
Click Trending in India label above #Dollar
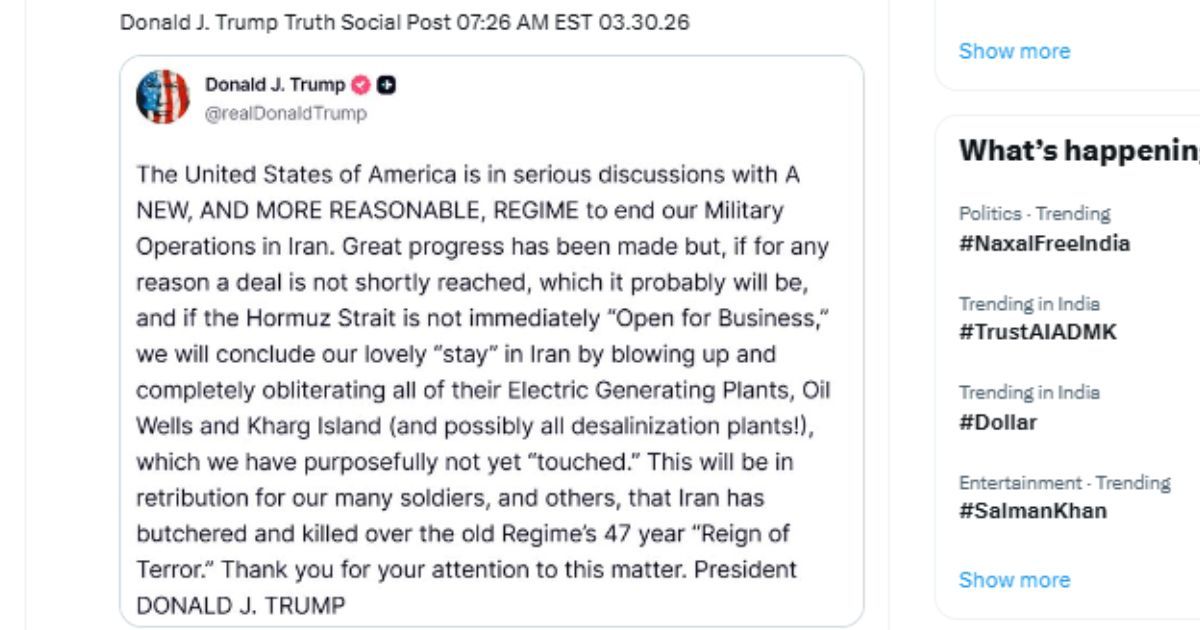1029,393
